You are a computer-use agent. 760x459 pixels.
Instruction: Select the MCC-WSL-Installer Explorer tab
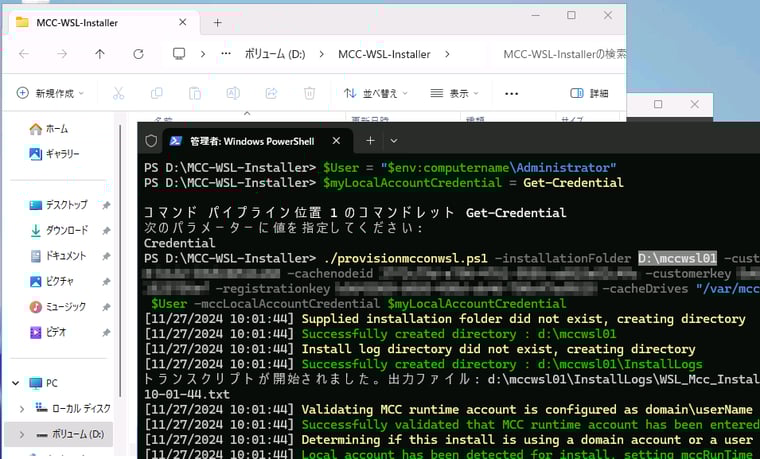coord(104,23)
